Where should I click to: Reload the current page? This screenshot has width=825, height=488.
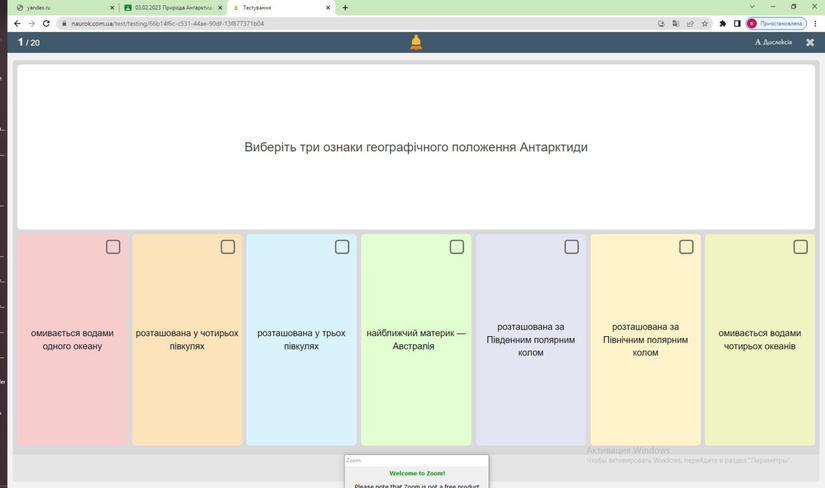point(46,24)
